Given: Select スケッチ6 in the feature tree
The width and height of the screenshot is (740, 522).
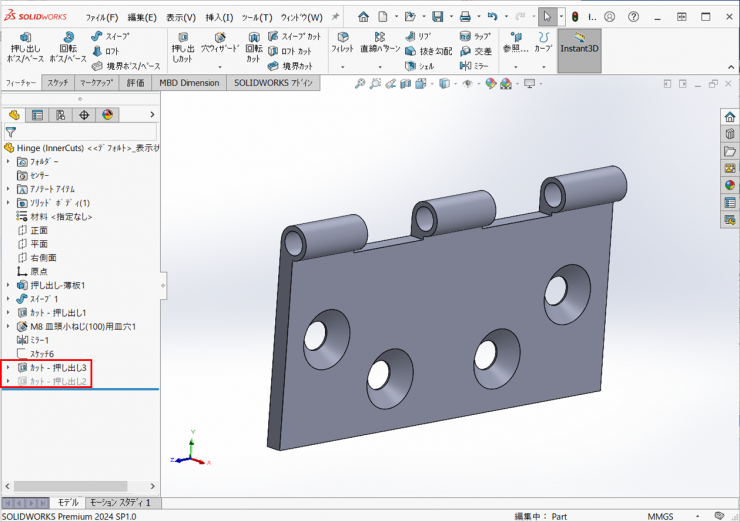Looking at the screenshot, I should tap(41, 354).
